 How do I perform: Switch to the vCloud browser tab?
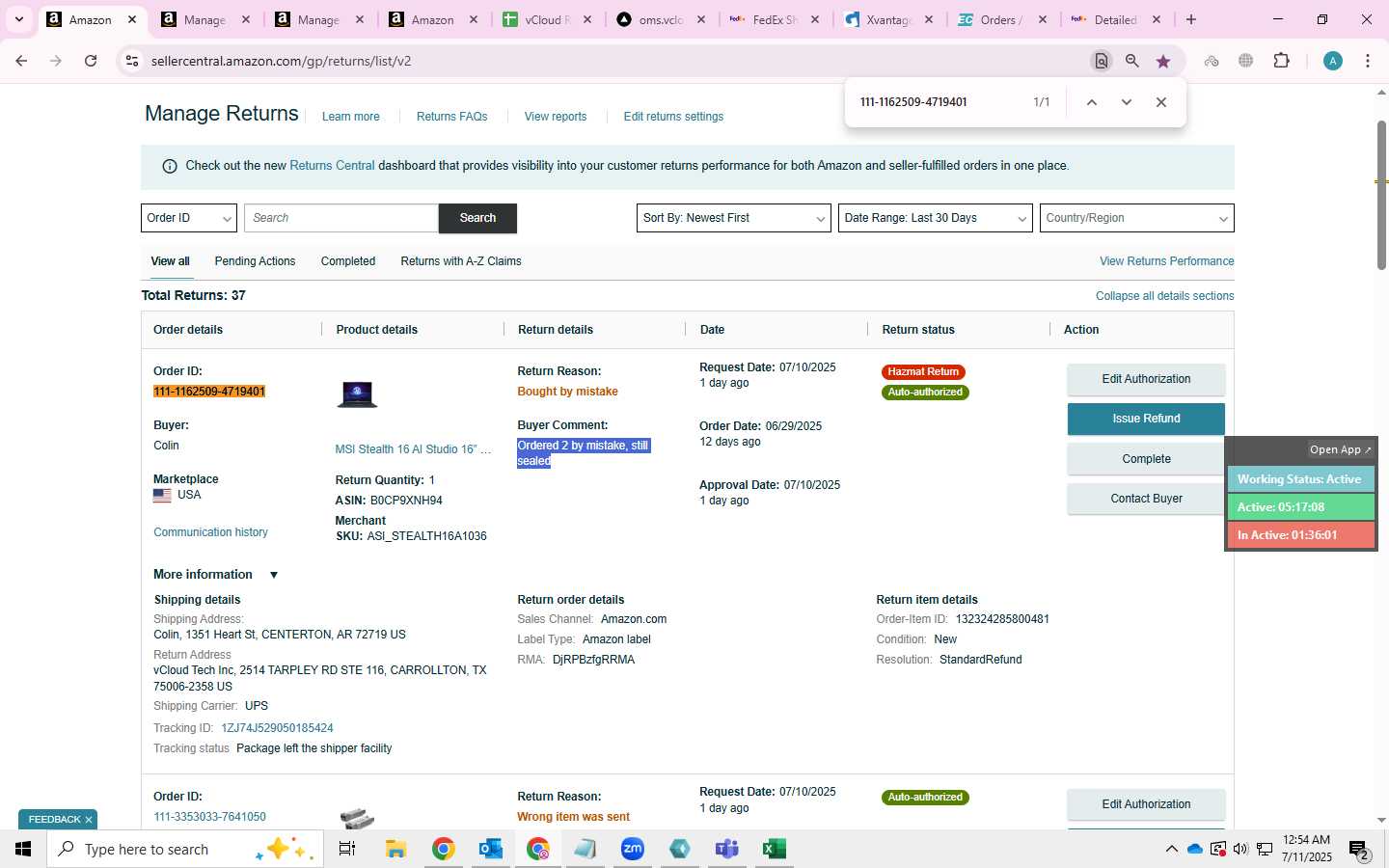pyautogui.click(x=547, y=19)
